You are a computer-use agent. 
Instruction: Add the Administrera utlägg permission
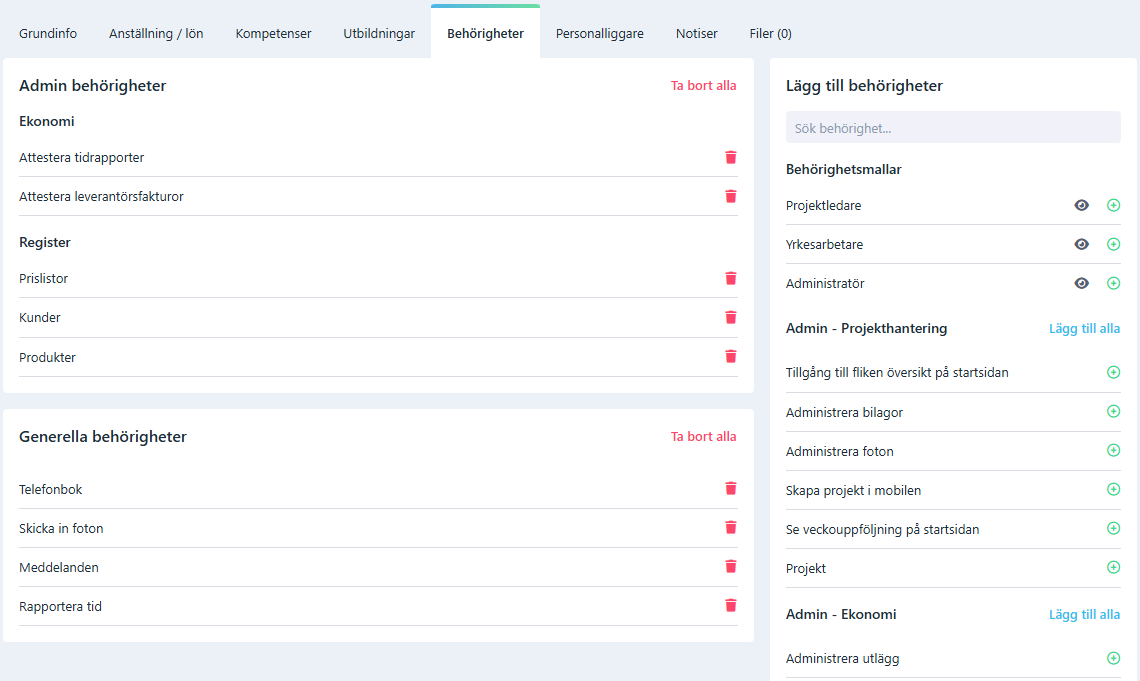click(1113, 658)
